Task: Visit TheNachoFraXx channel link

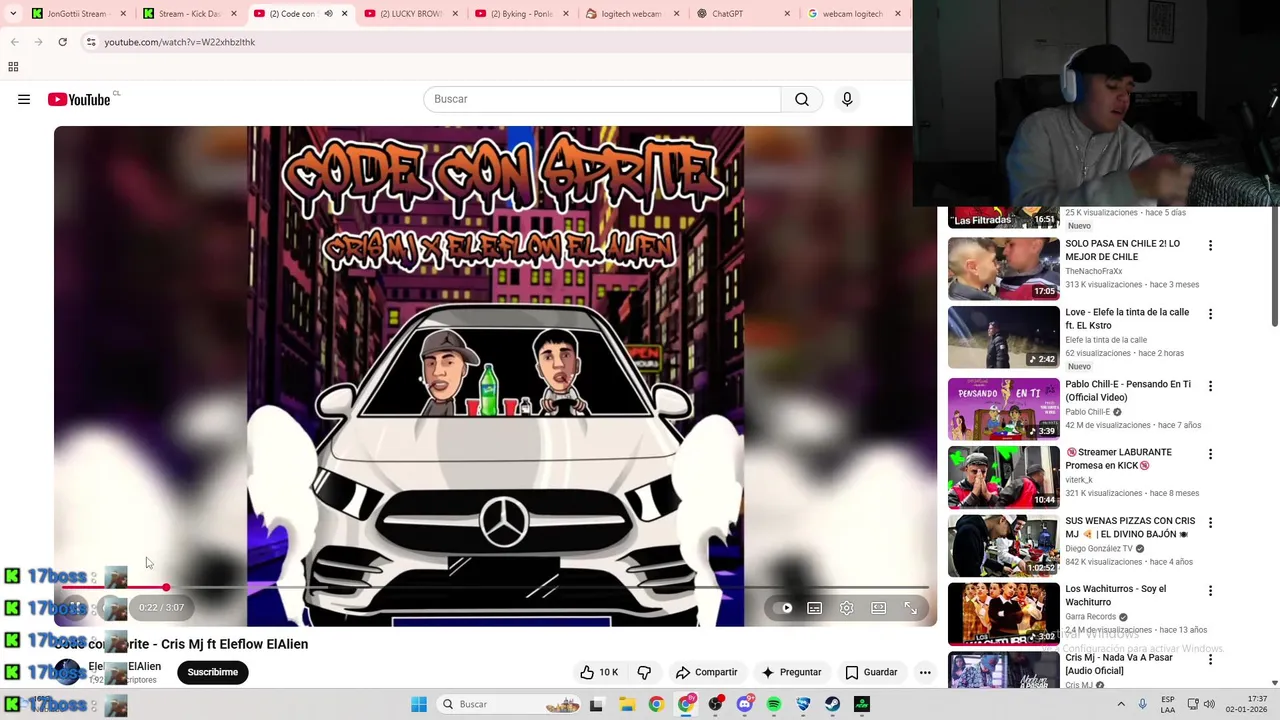Action: [1093, 271]
